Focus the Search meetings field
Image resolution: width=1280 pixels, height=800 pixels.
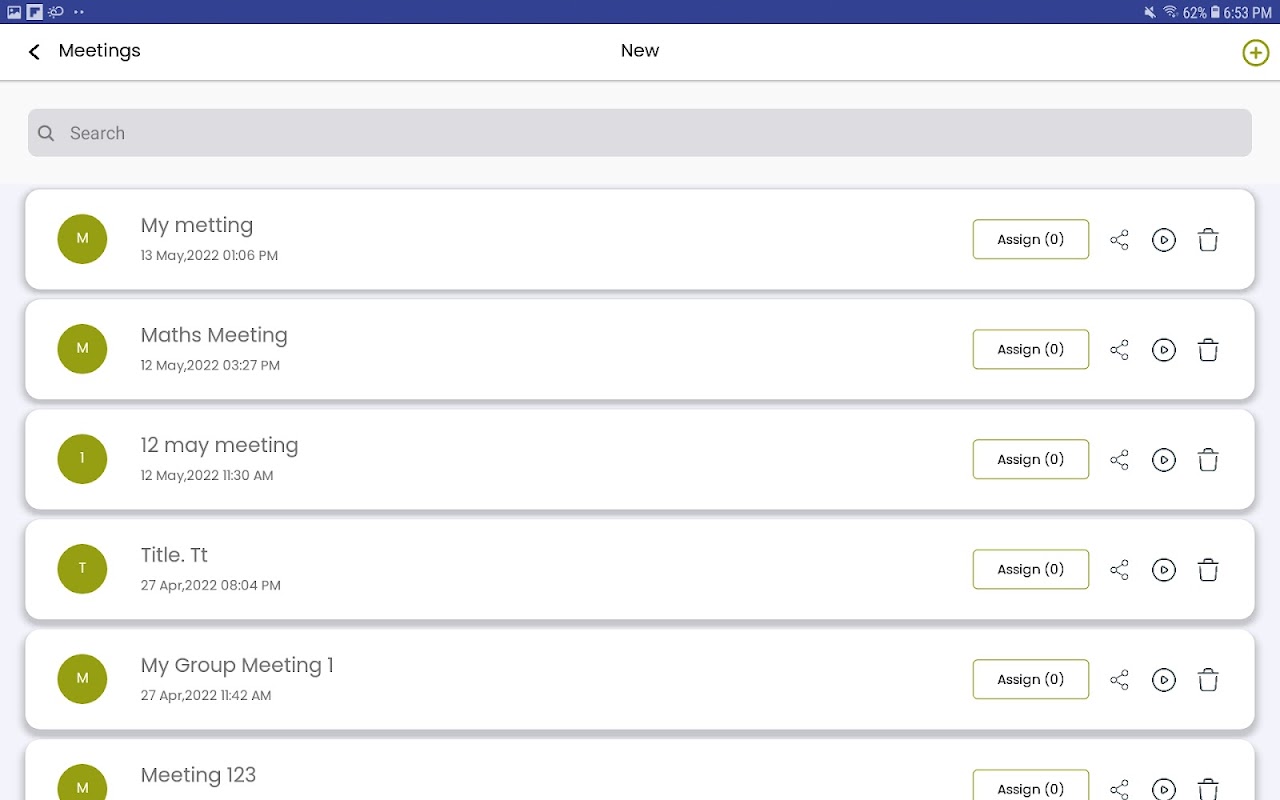640,133
